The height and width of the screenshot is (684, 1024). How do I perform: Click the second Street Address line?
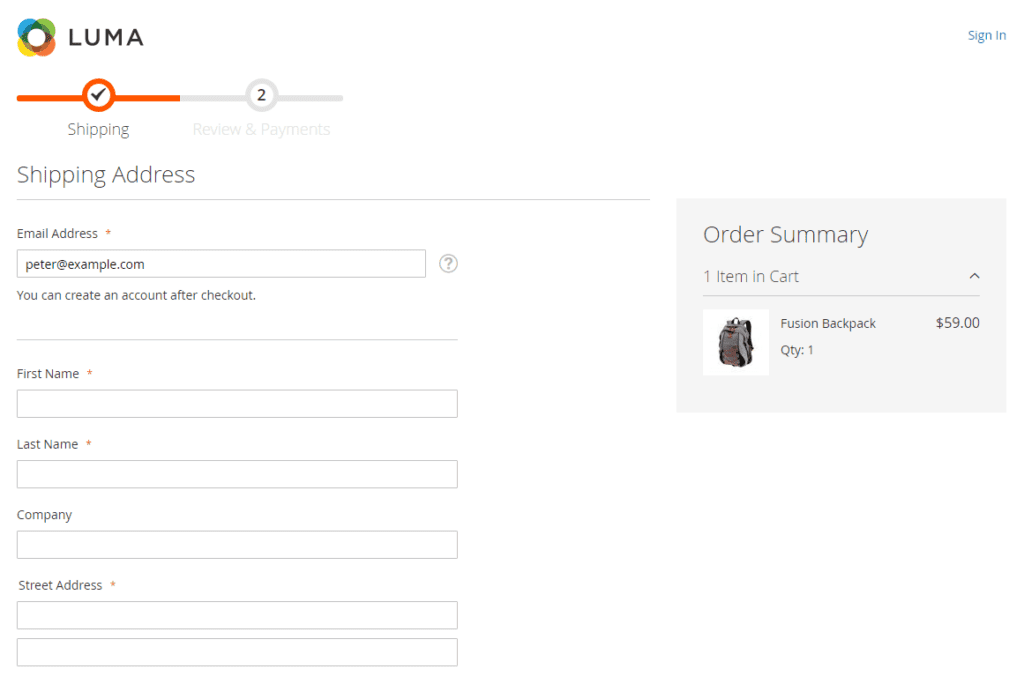pyautogui.click(x=237, y=652)
